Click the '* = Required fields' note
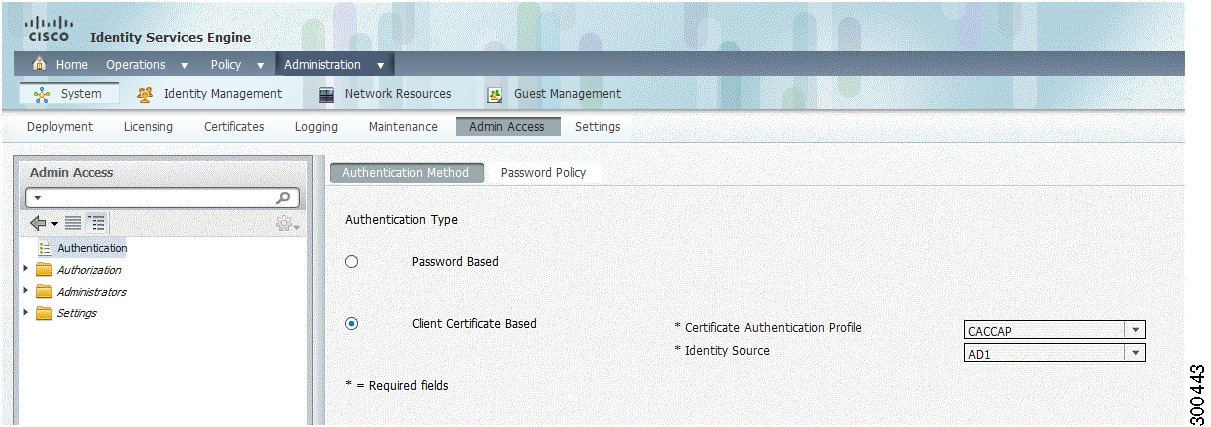This screenshot has height=427, width=1211. pyautogui.click(x=396, y=386)
